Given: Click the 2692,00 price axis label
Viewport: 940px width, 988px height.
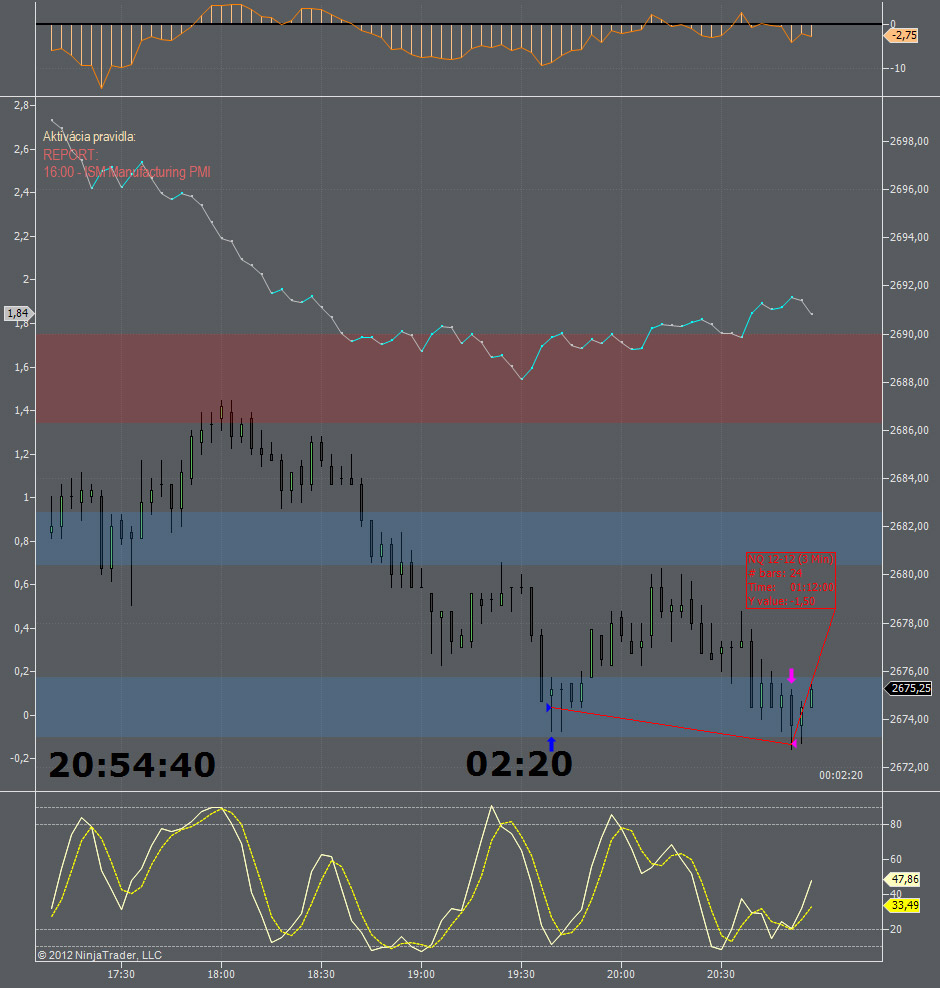Looking at the screenshot, I should (909, 285).
